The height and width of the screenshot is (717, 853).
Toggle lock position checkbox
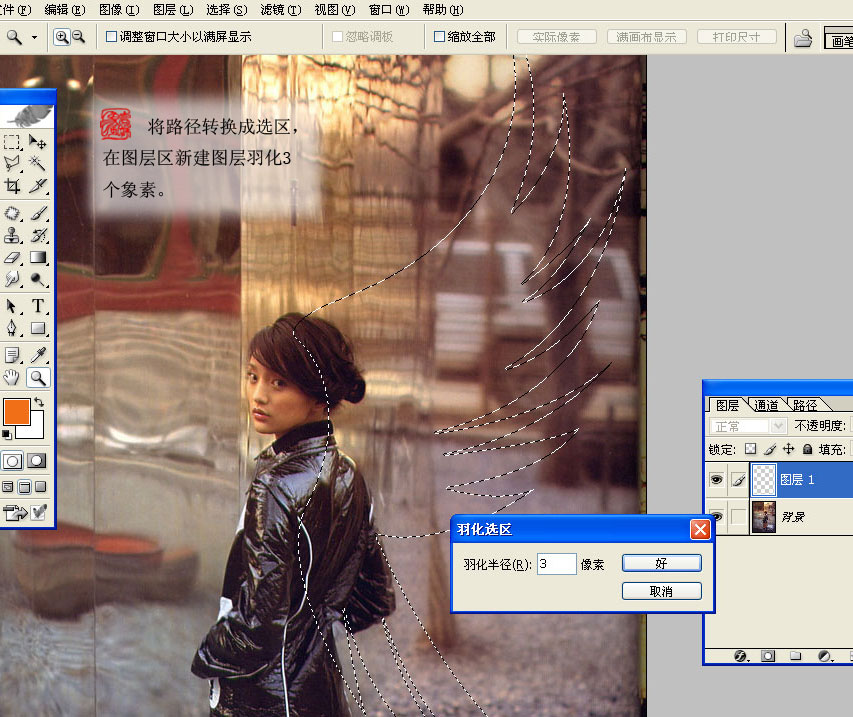tap(788, 449)
